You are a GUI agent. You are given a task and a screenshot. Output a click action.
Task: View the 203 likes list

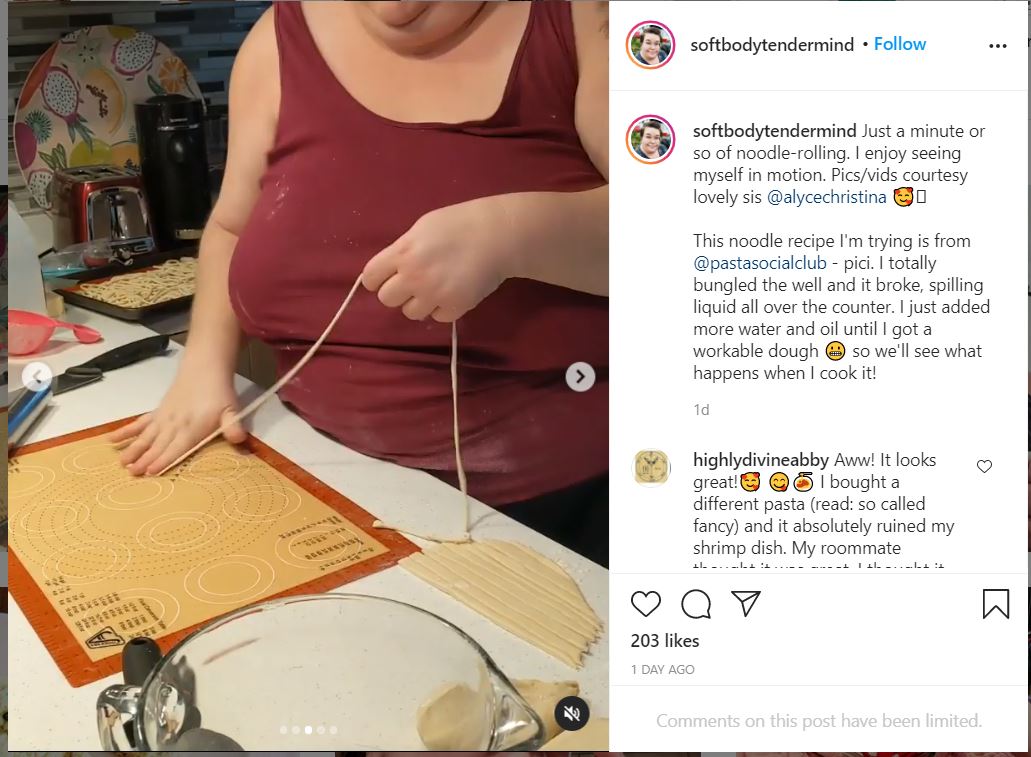click(x=665, y=641)
